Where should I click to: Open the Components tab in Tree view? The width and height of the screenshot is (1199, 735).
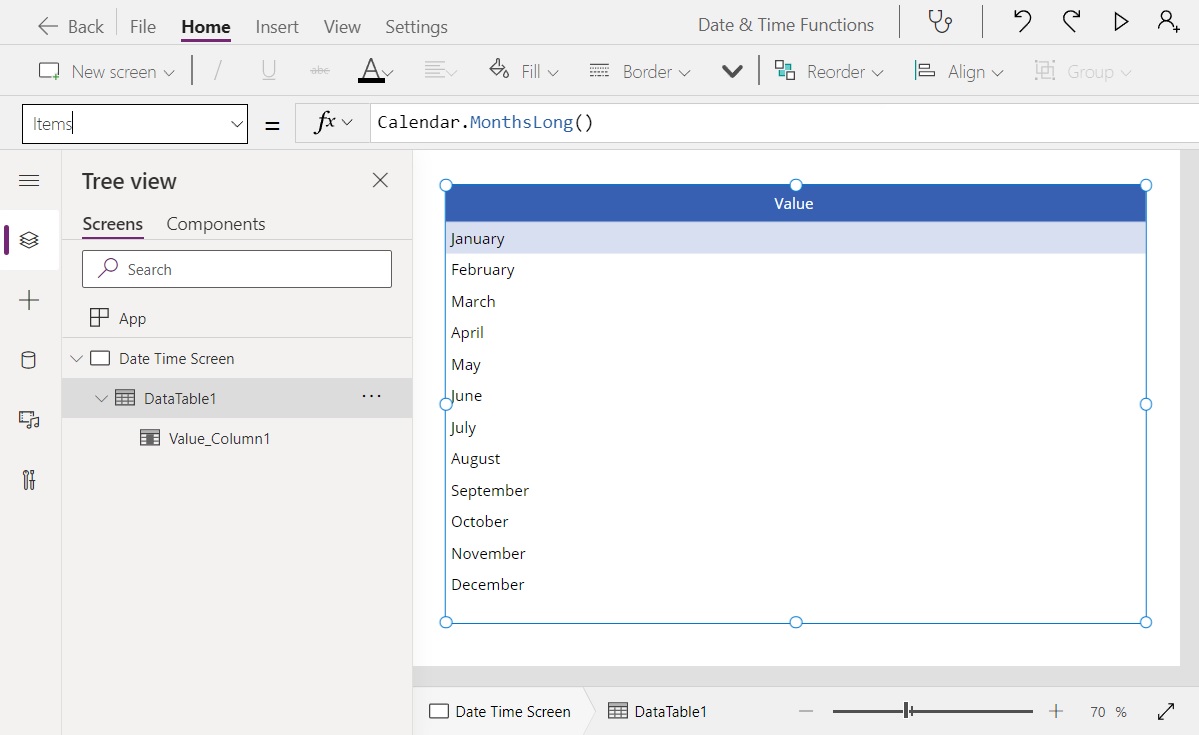tap(215, 224)
